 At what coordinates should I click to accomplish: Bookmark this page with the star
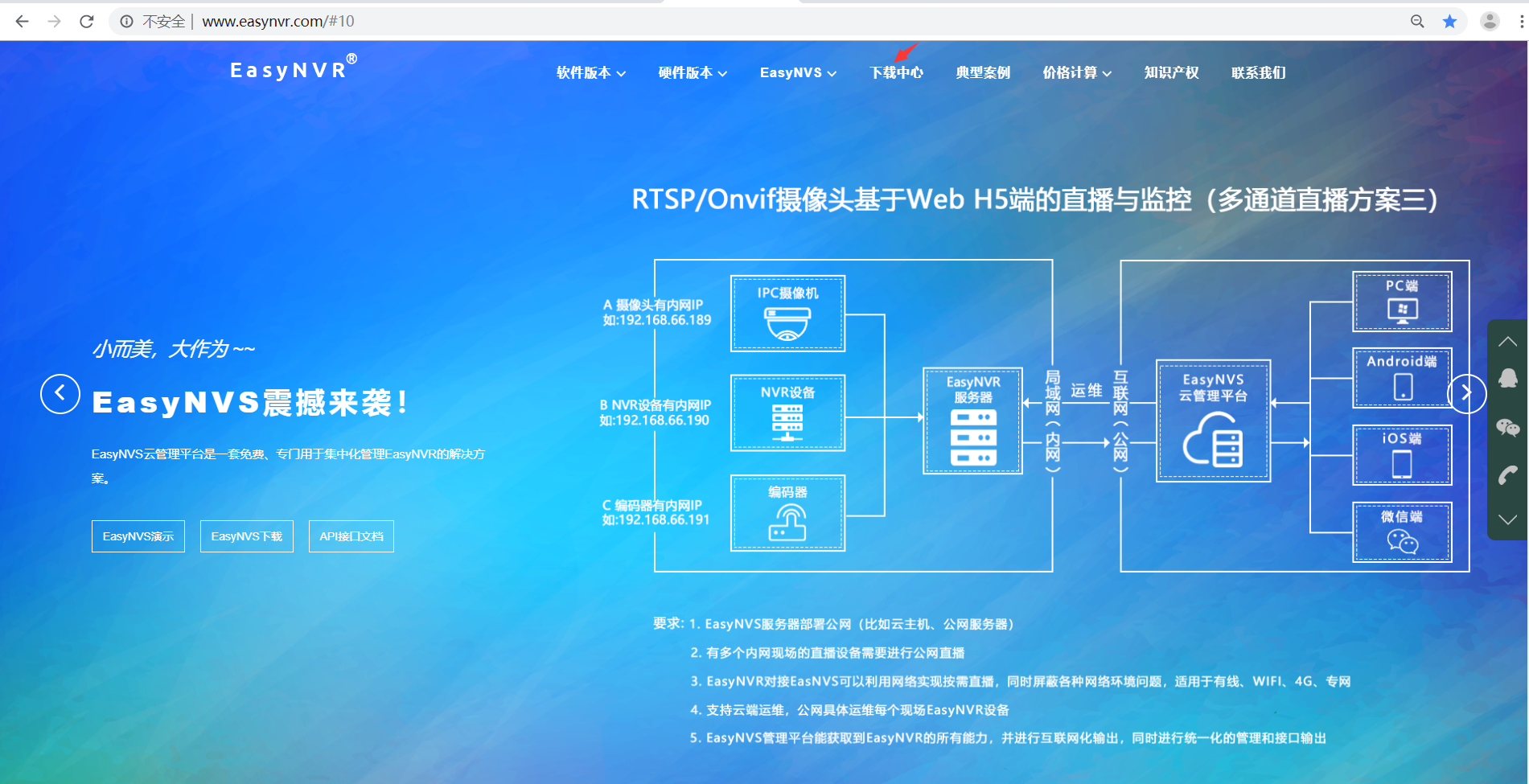1449,22
